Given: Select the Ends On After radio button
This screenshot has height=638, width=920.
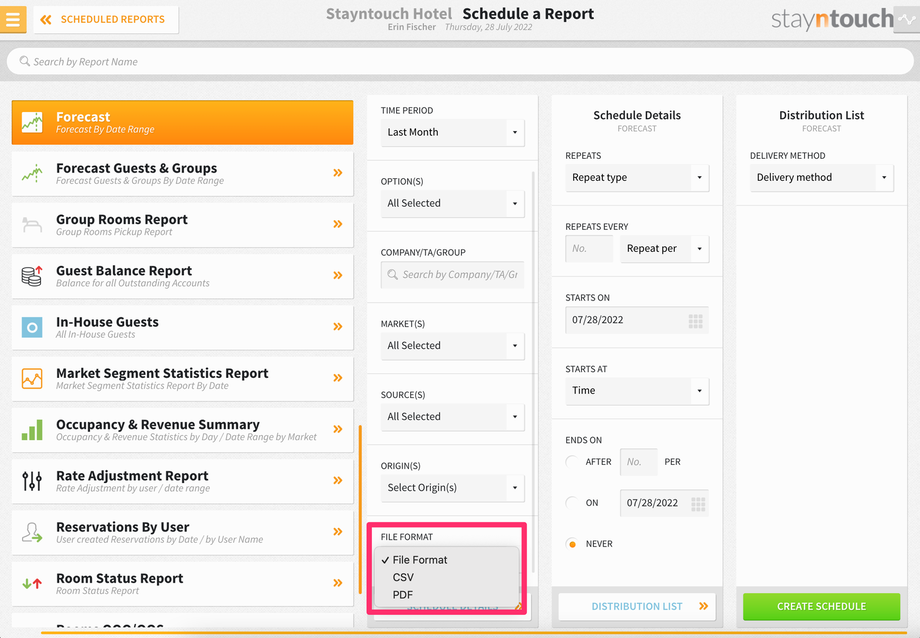Looking at the screenshot, I should pos(571,462).
